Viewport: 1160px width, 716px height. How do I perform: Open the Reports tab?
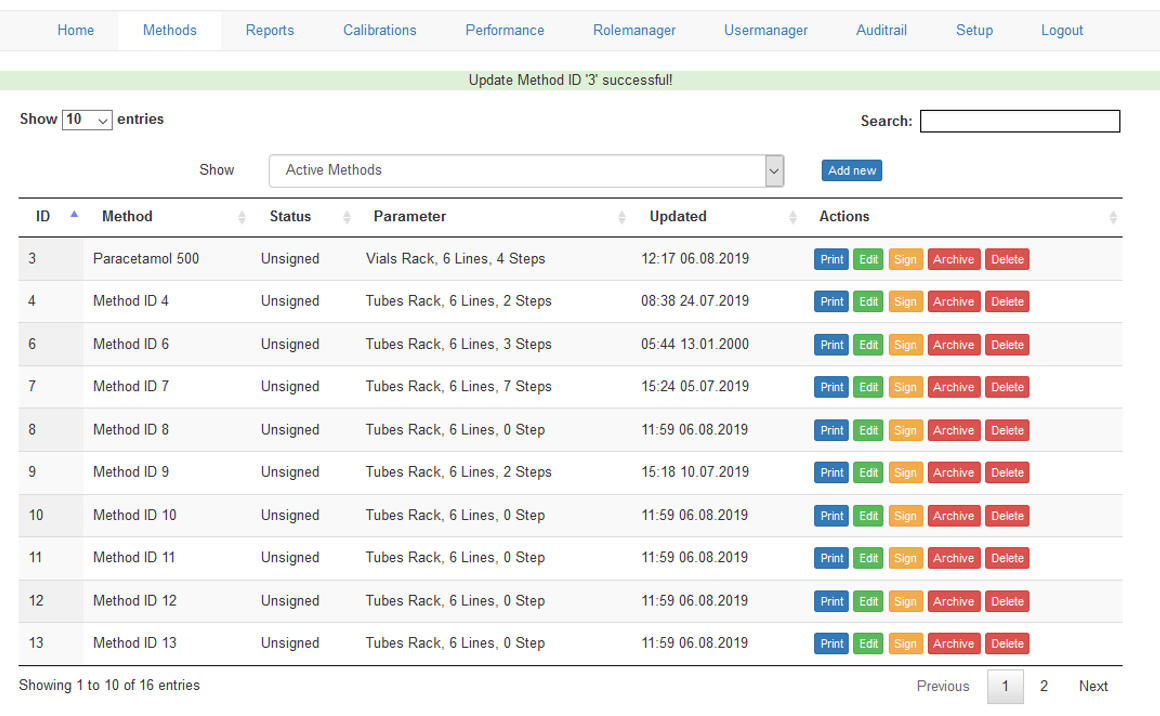270,30
